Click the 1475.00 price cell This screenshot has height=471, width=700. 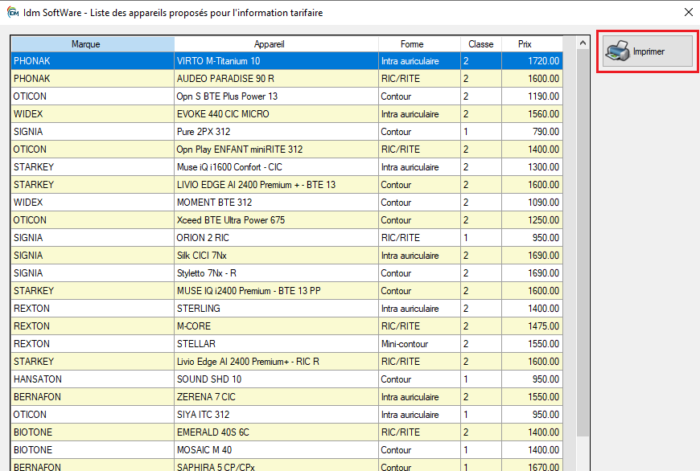pyautogui.click(x=532, y=326)
